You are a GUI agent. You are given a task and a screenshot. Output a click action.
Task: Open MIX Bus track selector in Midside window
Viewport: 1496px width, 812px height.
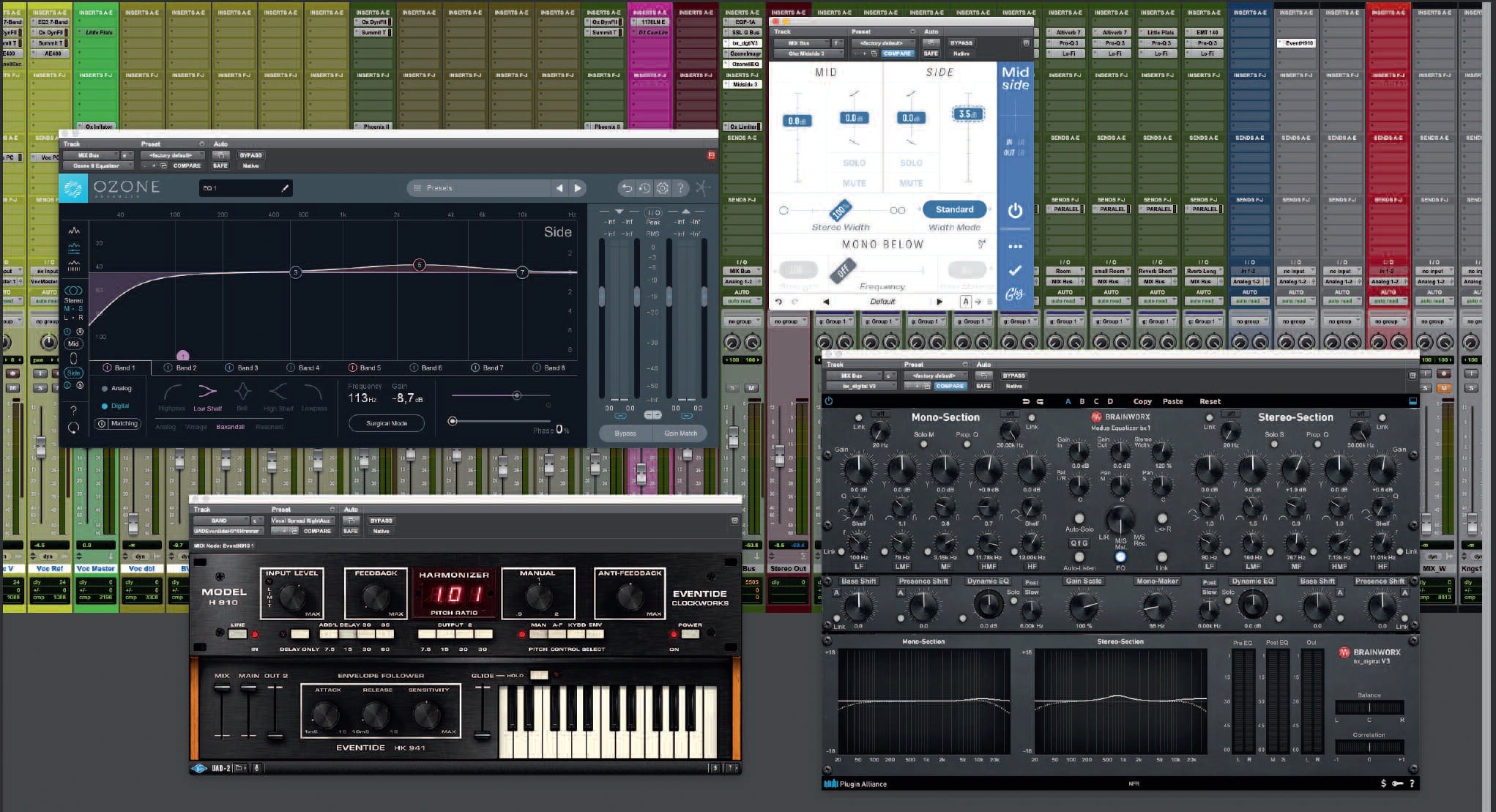[802, 43]
